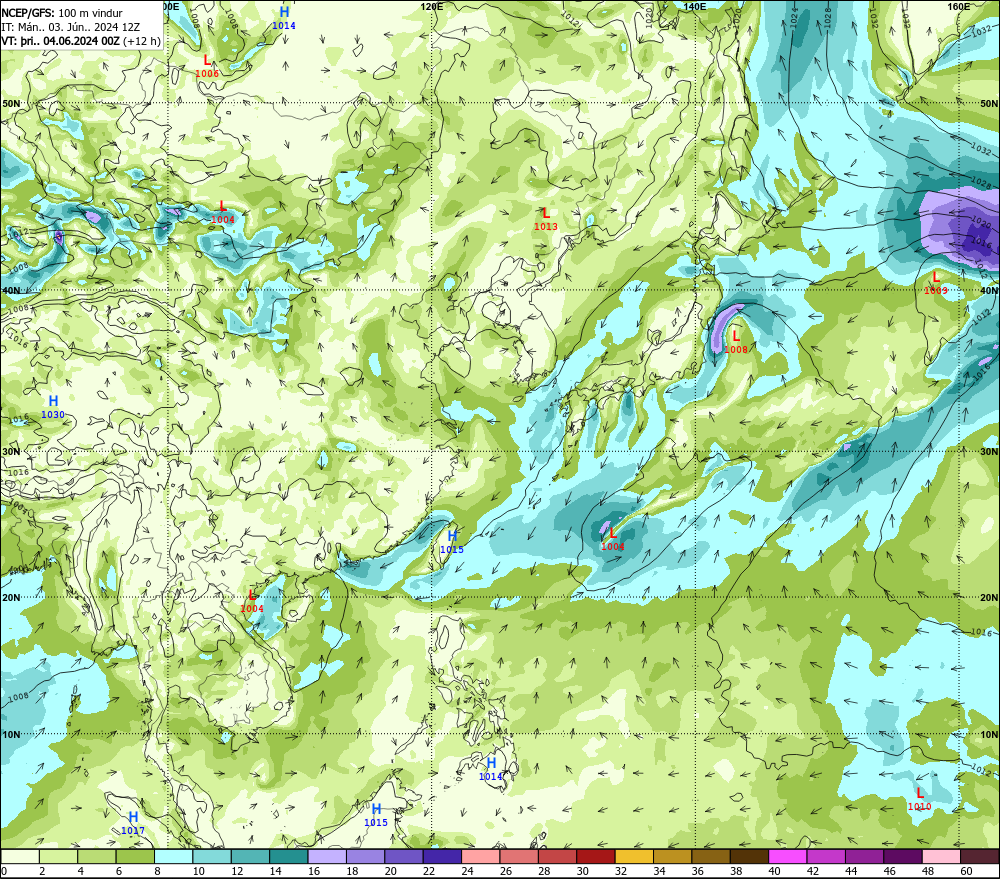Select the 32–34 yellow legend swatch
The height and width of the screenshot is (879, 1000).
click(x=634, y=856)
